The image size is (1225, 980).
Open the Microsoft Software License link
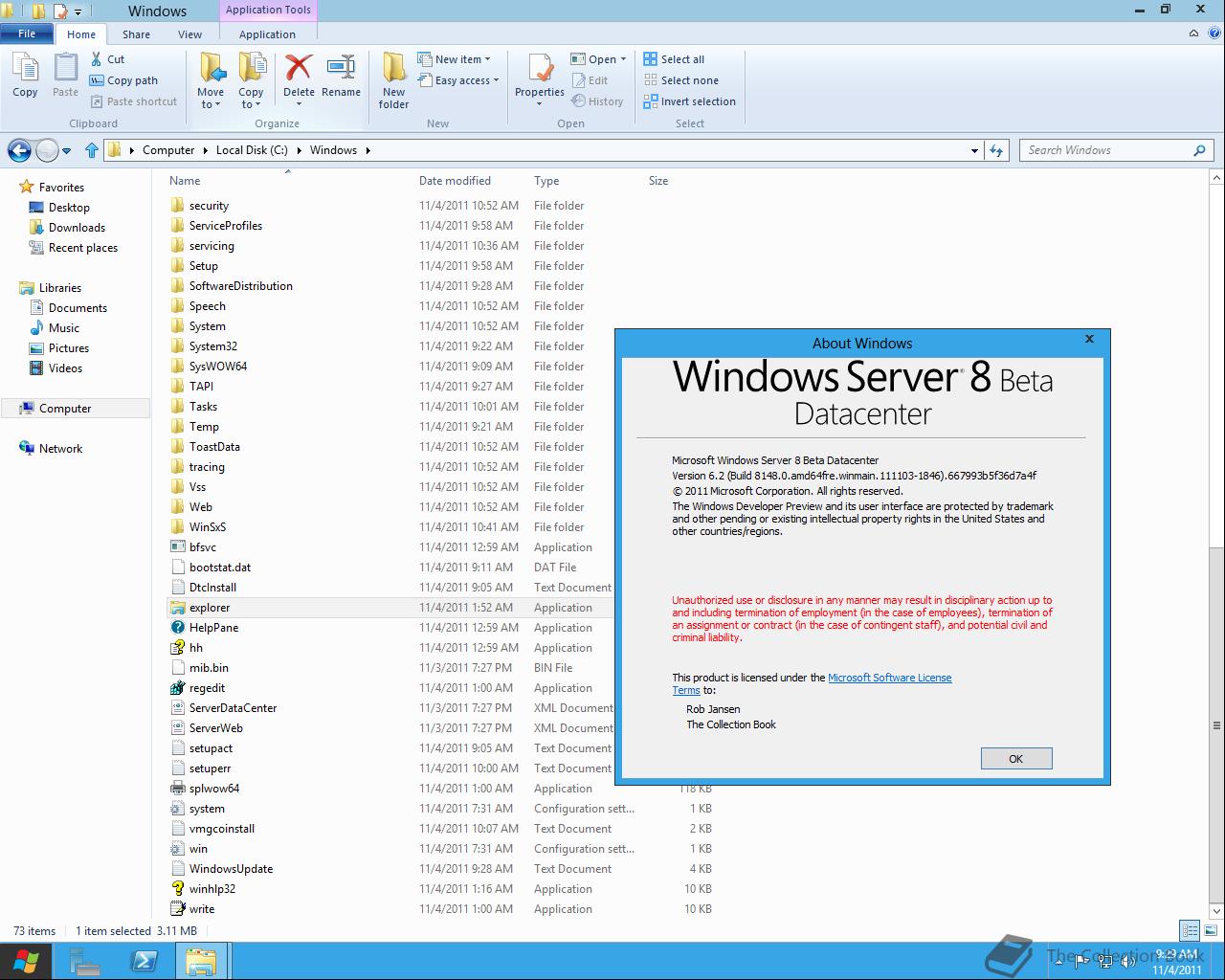coord(889,678)
